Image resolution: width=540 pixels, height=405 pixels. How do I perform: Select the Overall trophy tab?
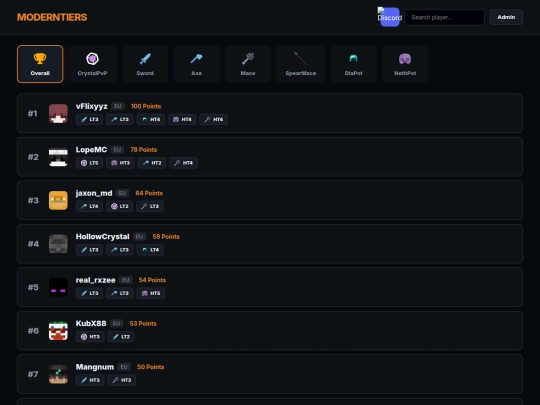pos(40,64)
